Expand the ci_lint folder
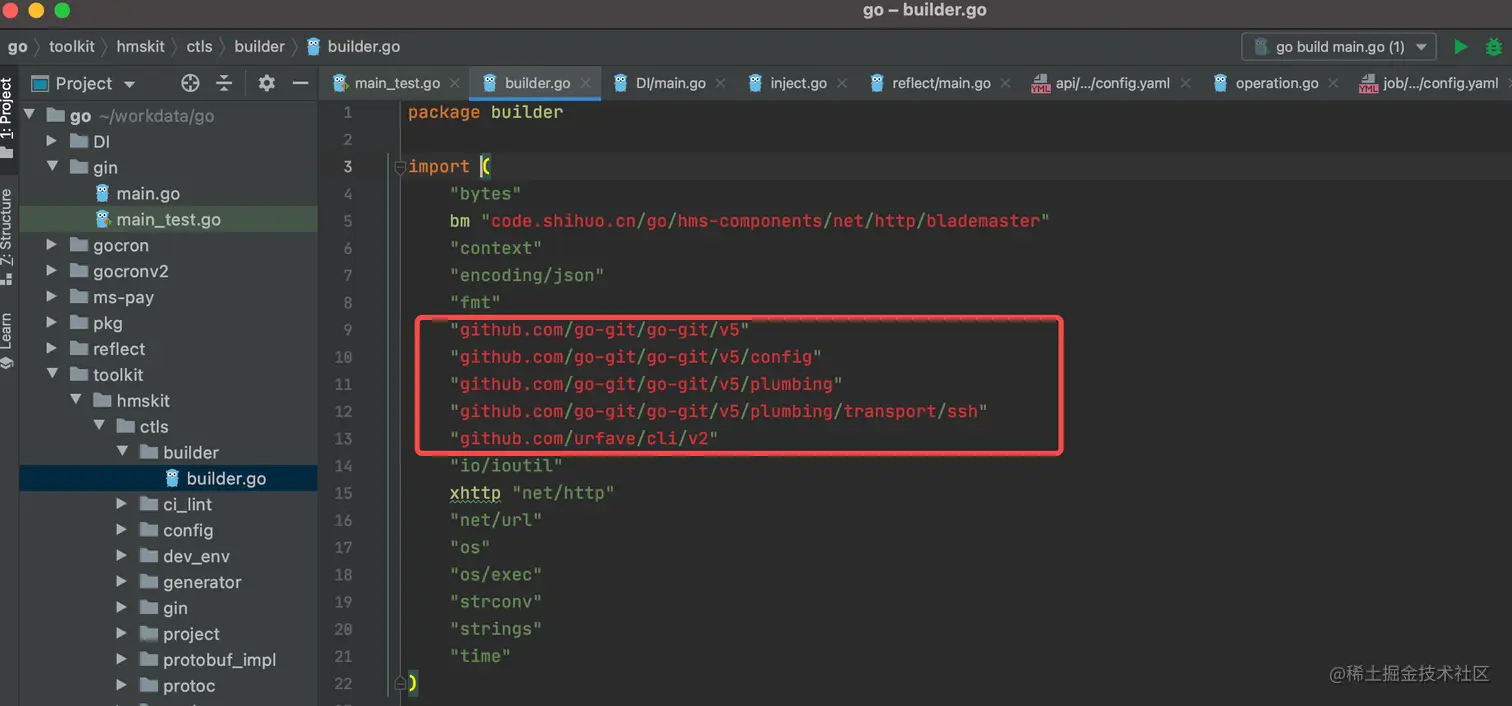 pos(122,505)
